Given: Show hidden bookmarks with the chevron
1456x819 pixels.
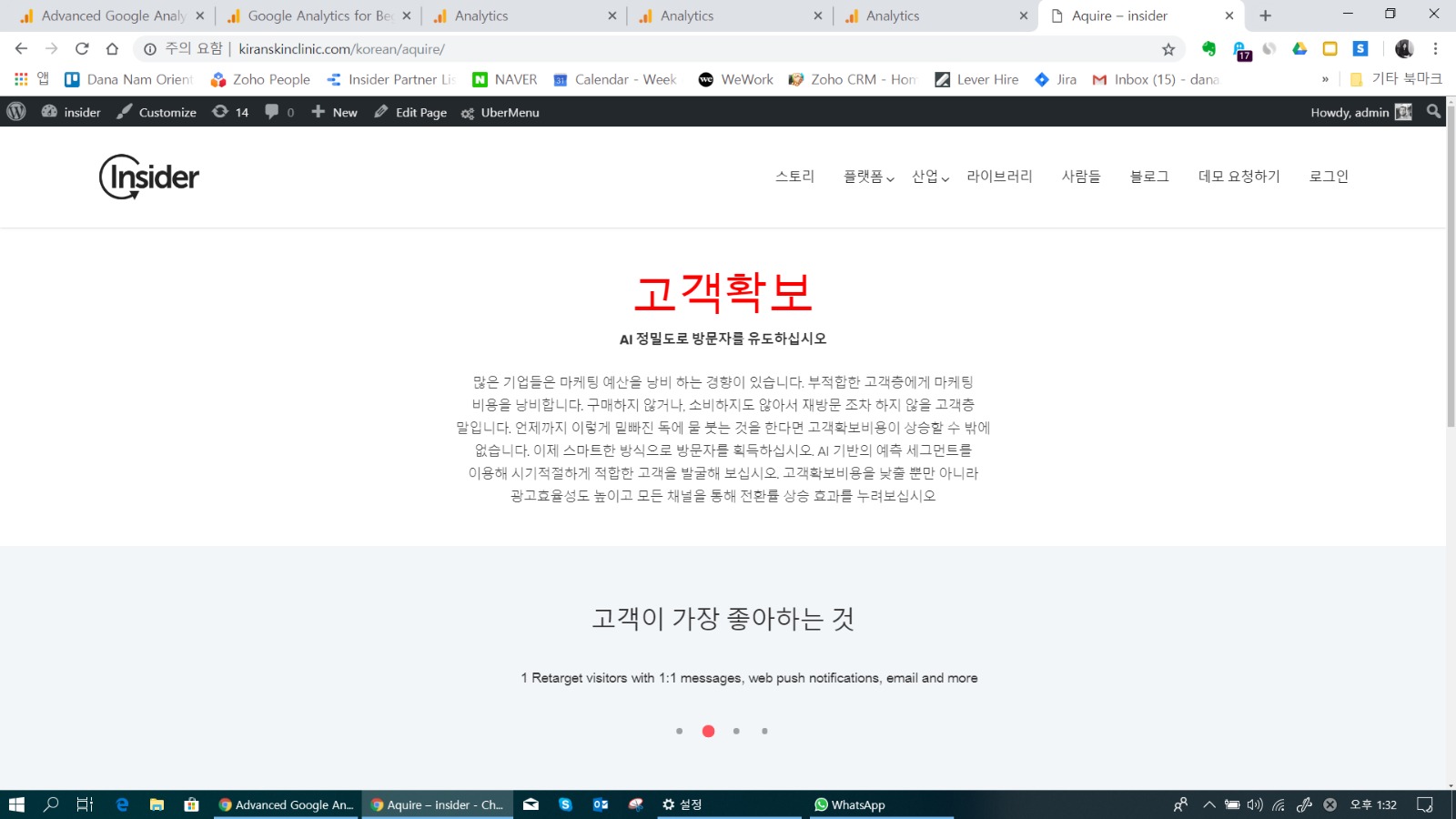Looking at the screenshot, I should pyautogui.click(x=1325, y=80).
